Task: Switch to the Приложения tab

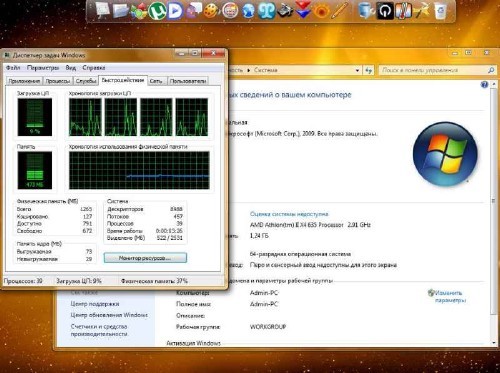Action: pos(24,81)
